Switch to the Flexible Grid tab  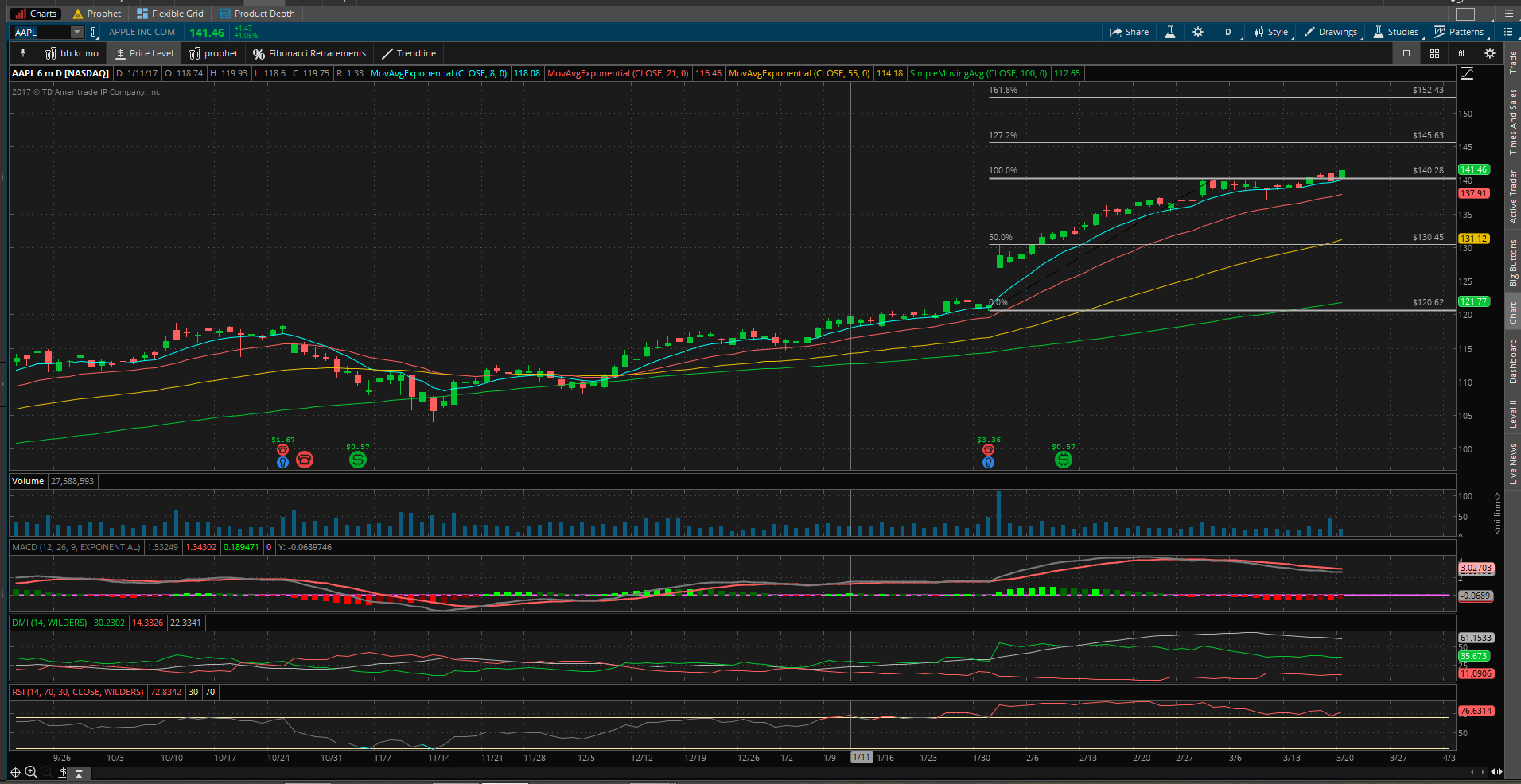coord(170,14)
